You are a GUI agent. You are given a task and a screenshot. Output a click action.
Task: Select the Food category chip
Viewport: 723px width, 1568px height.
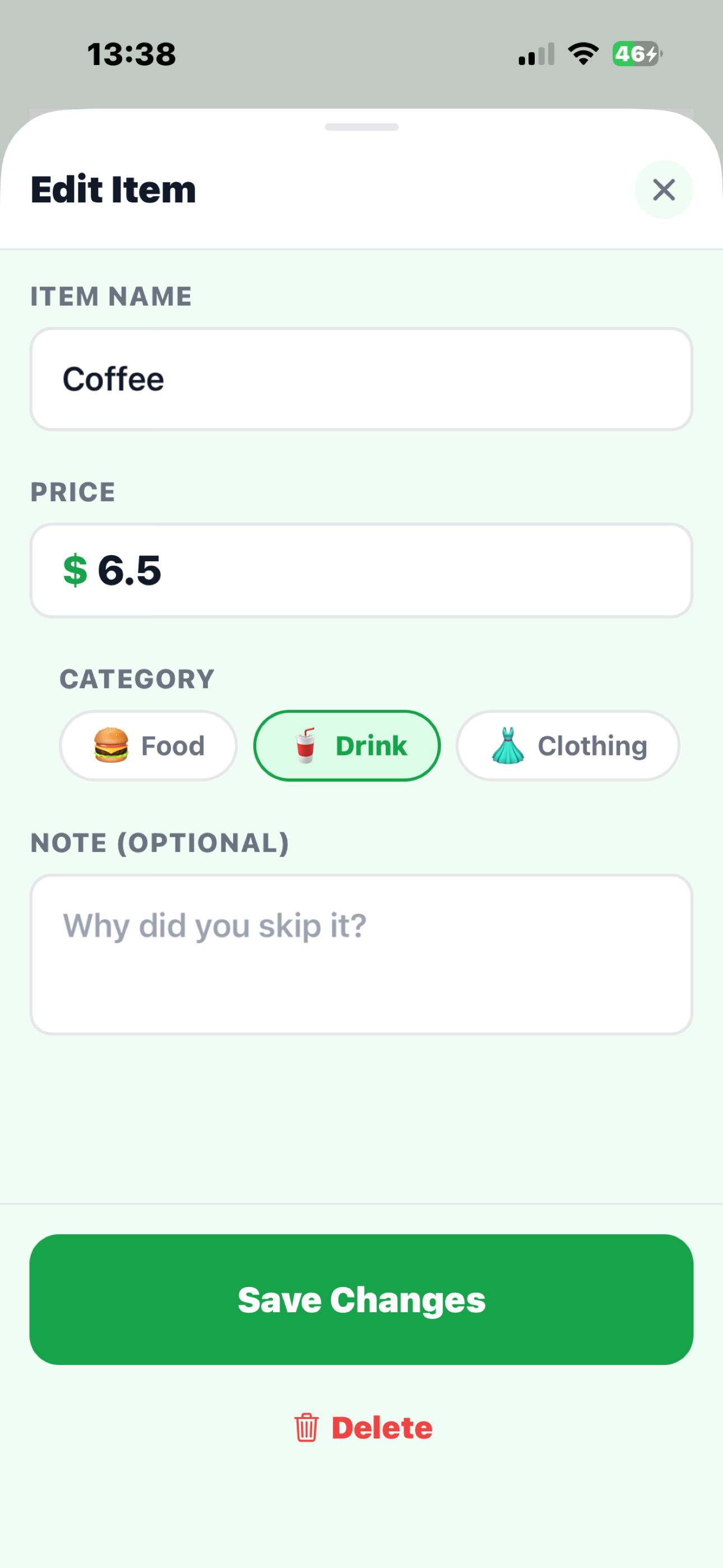click(x=148, y=745)
